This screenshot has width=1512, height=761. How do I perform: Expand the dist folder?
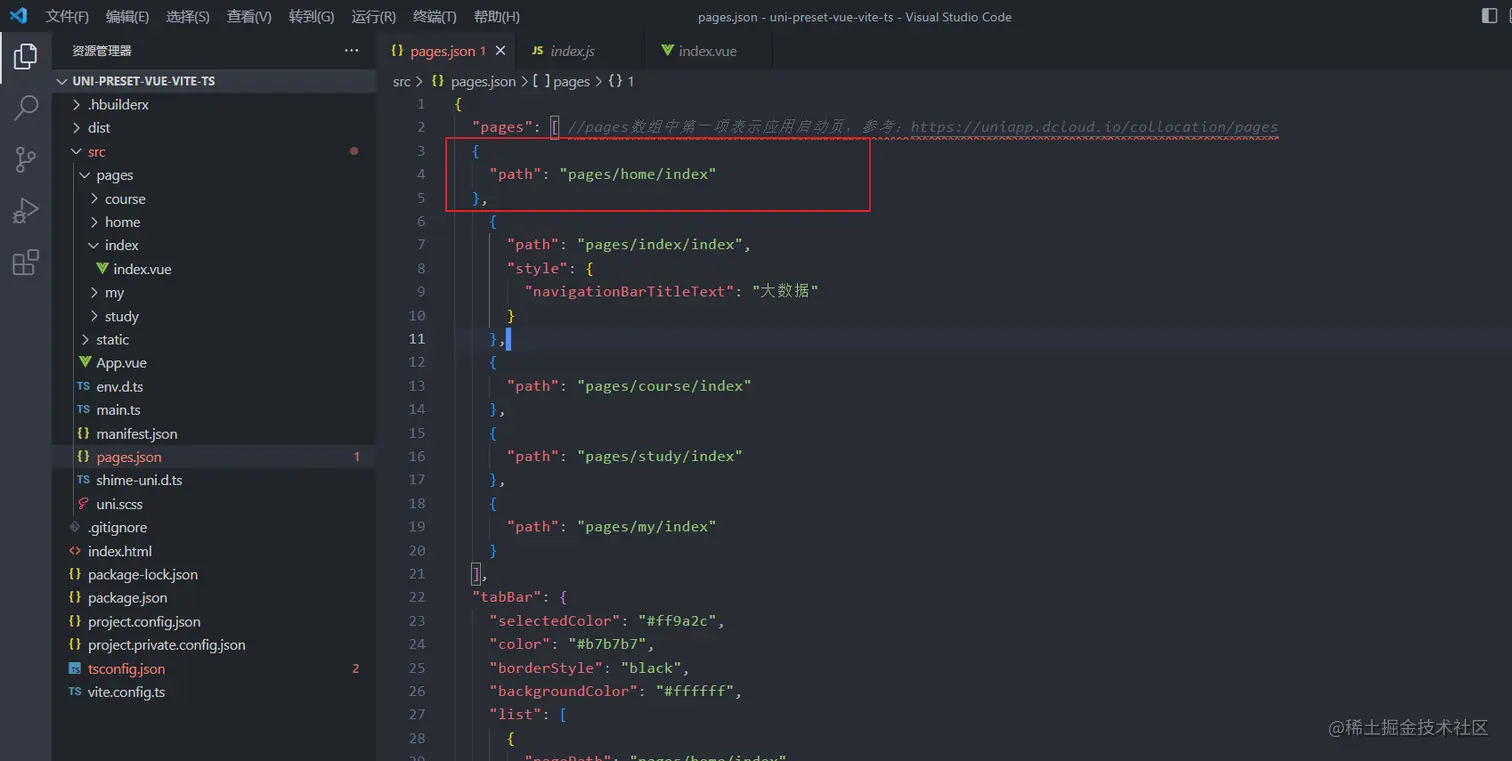[76, 128]
